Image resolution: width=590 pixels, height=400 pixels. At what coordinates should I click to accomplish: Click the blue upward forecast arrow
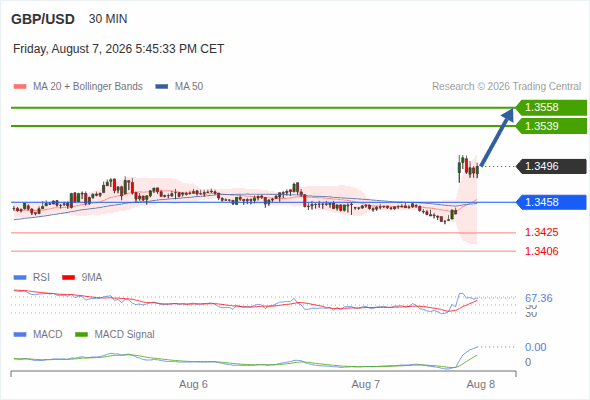point(497,137)
